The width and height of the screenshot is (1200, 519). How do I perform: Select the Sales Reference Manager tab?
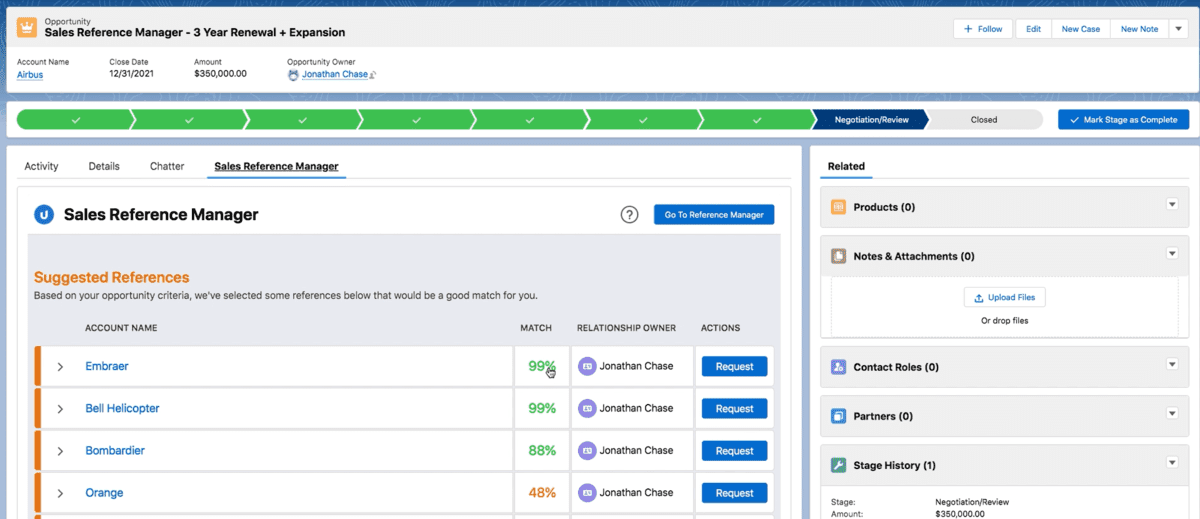coord(276,166)
